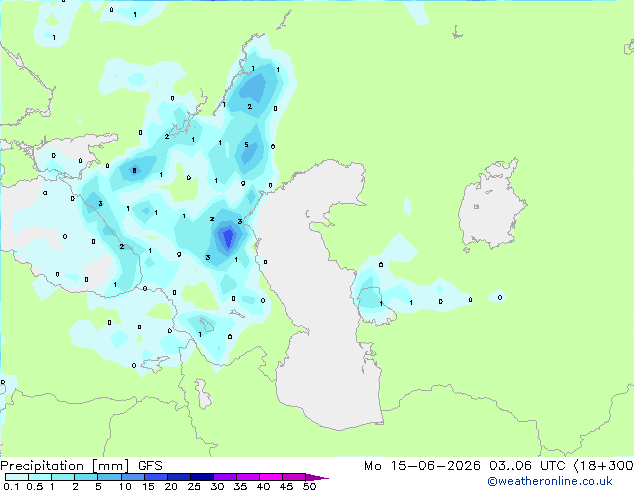
Task: Select the 40–45 mm magenta legend swatch
Action: coord(271,477)
